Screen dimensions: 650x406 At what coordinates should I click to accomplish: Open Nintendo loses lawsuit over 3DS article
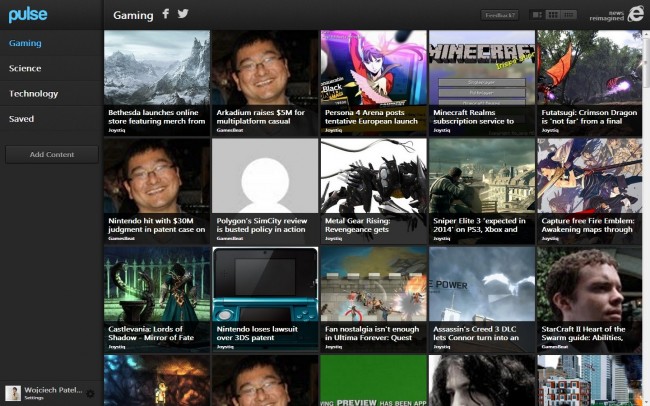coord(265,299)
